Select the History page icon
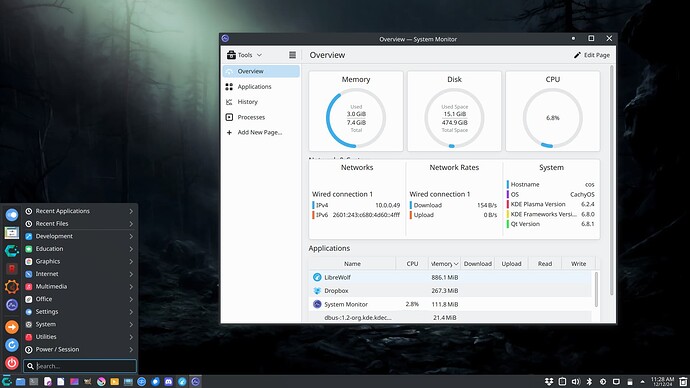690x388 pixels. tap(229, 102)
